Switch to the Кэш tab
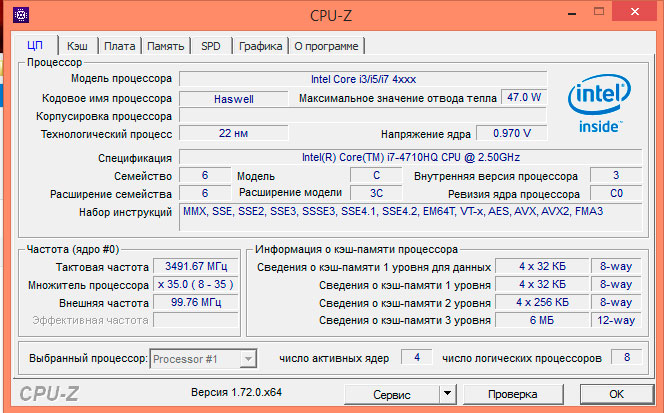This screenshot has width=664, height=413. 77,46
